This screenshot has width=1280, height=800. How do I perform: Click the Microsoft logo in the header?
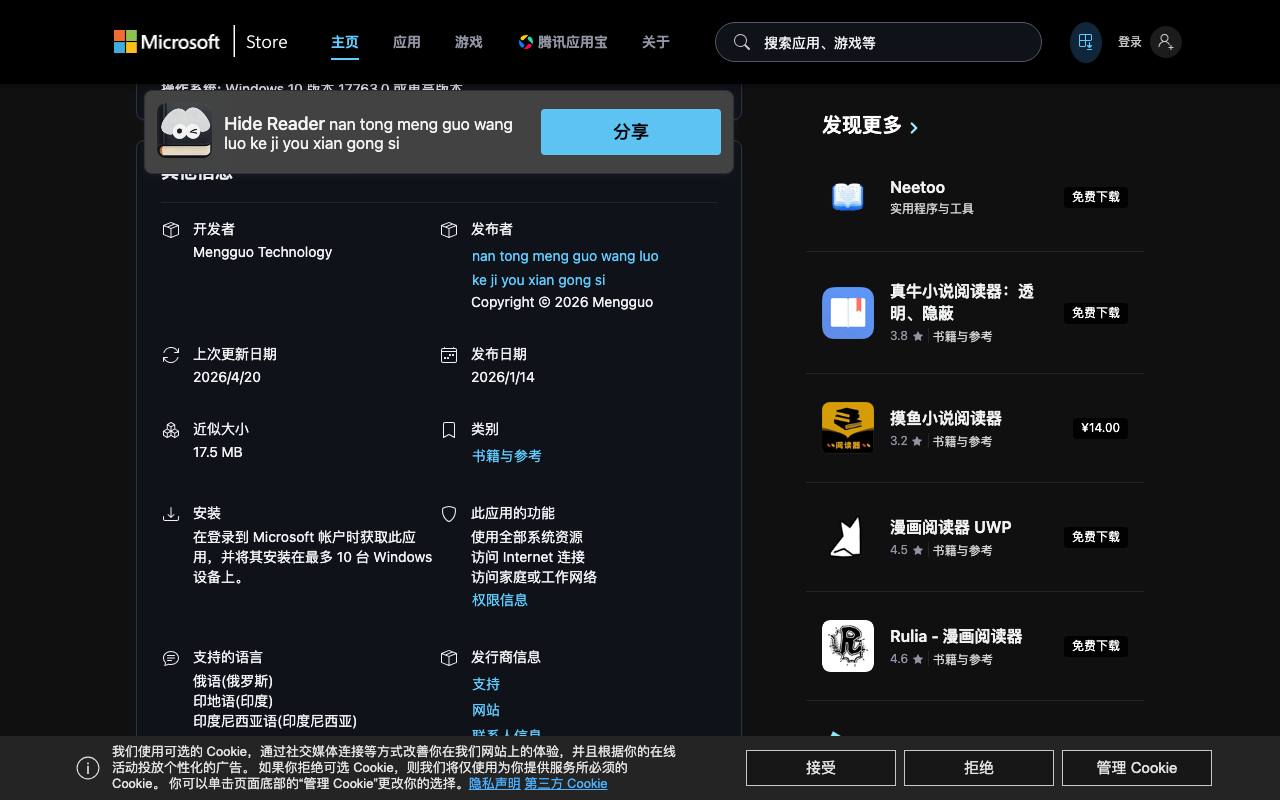point(167,42)
